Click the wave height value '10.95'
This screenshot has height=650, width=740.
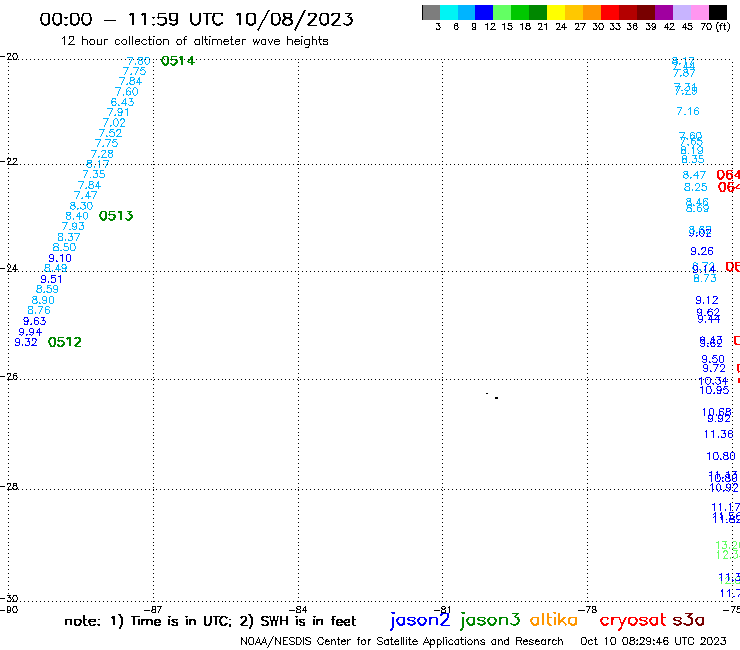(715, 390)
